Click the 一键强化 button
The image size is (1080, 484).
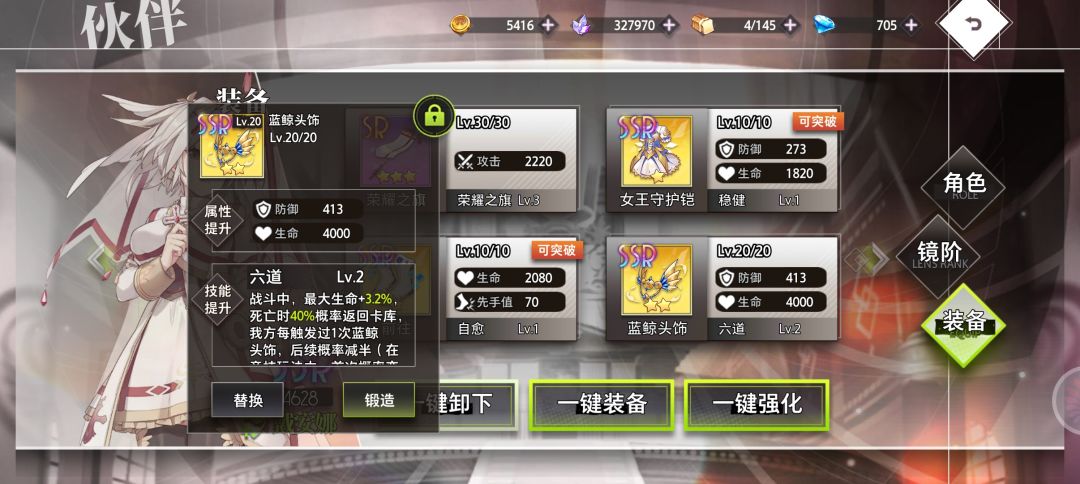[757, 404]
